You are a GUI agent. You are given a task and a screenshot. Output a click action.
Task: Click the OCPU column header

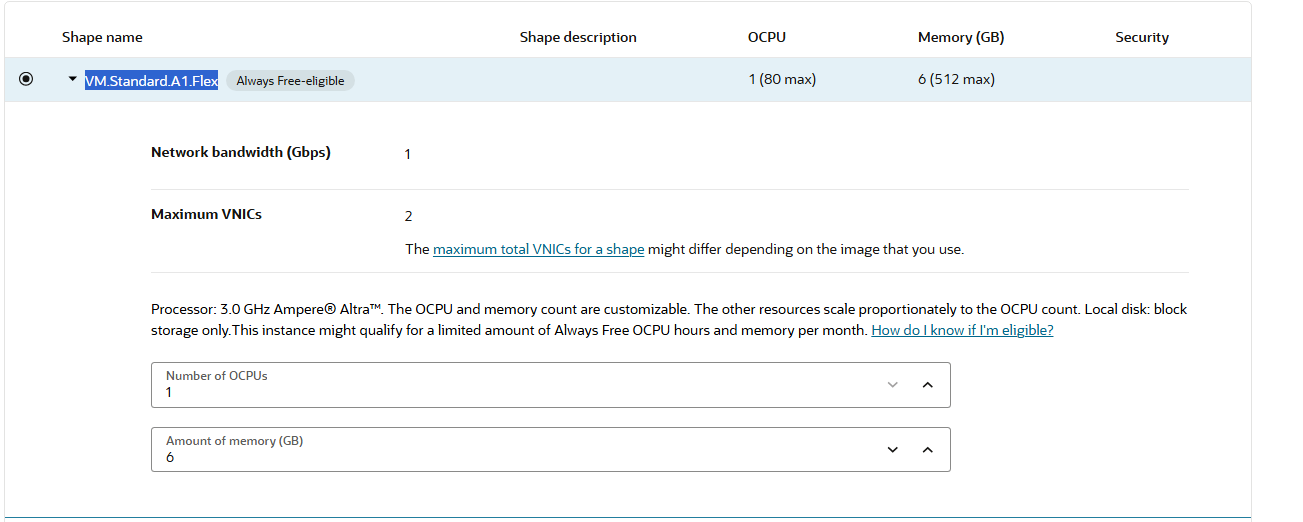coord(767,37)
